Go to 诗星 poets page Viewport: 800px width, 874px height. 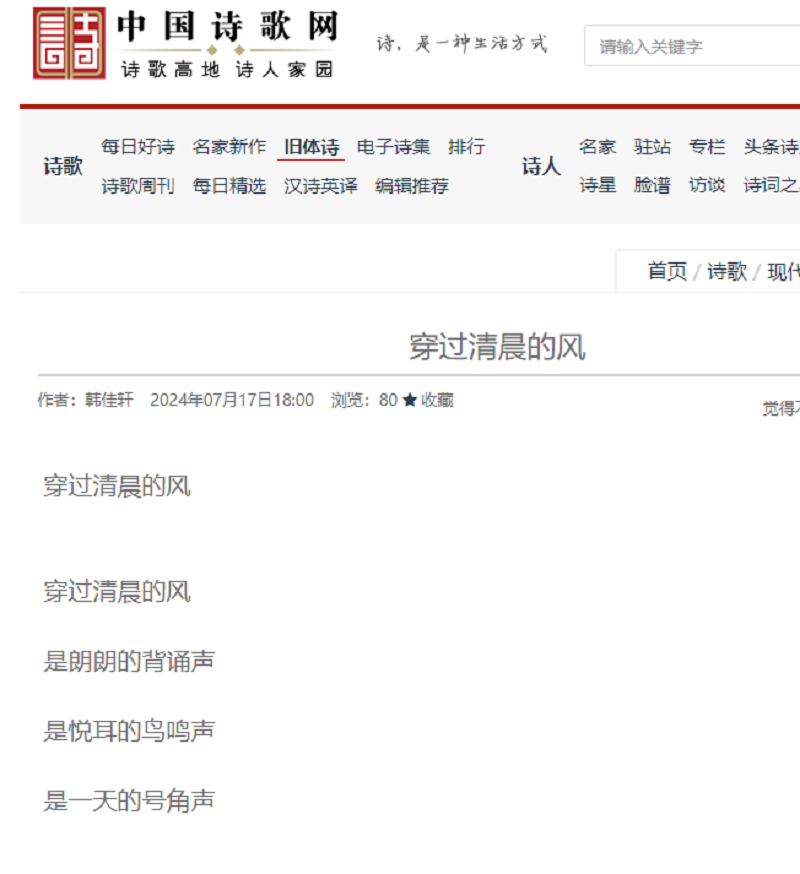click(597, 186)
